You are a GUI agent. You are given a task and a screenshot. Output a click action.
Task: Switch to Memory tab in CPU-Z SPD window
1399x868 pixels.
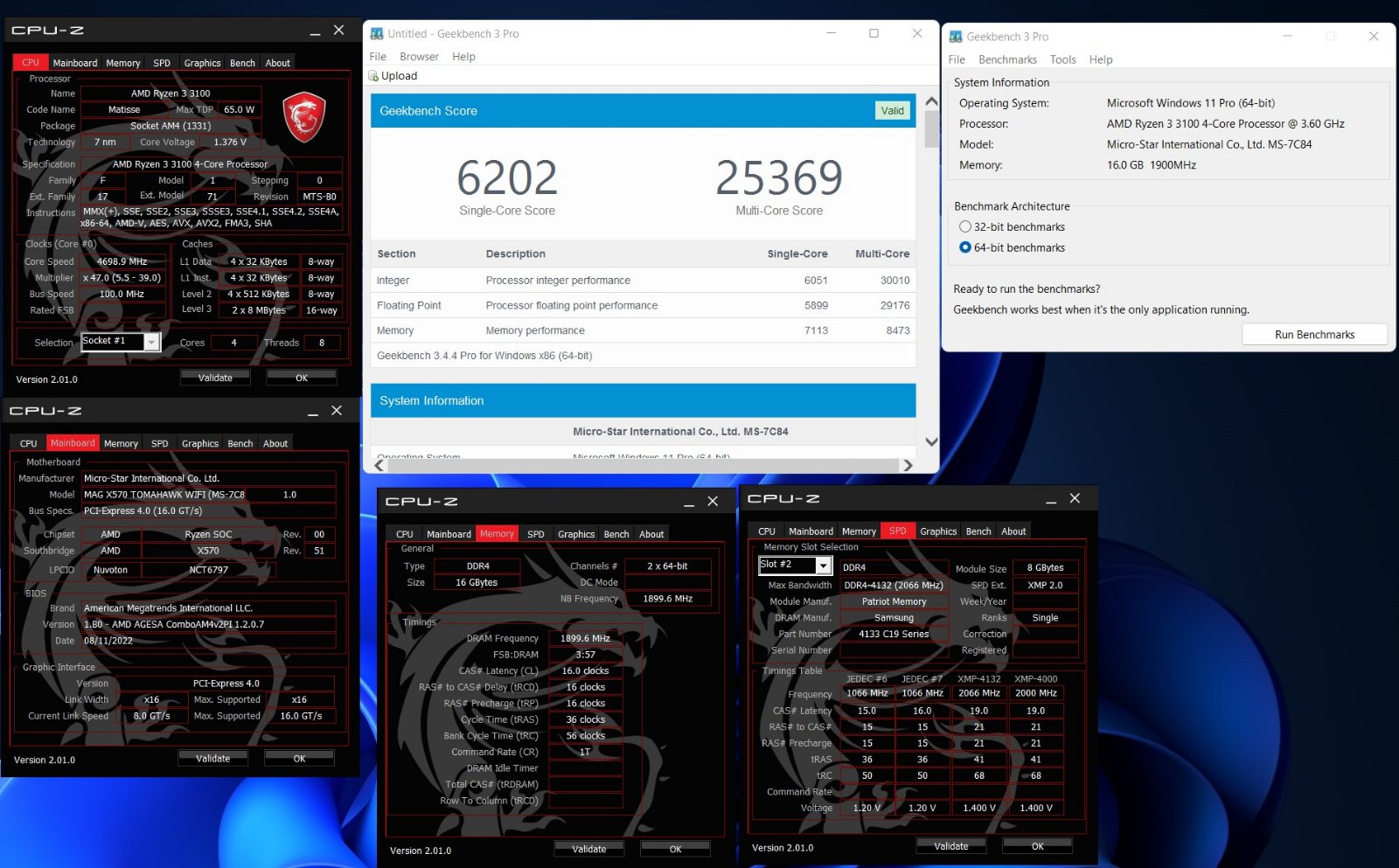click(x=859, y=531)
